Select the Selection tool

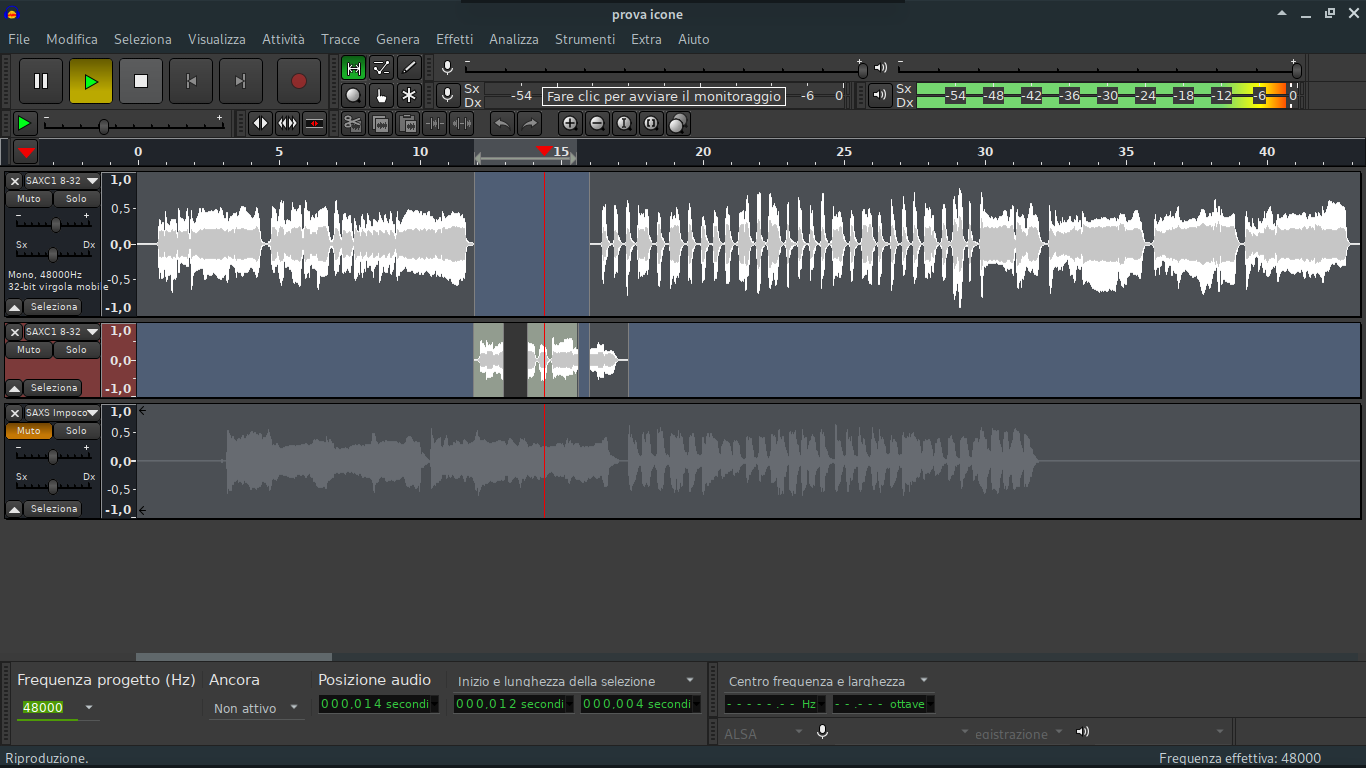point(353,68)
